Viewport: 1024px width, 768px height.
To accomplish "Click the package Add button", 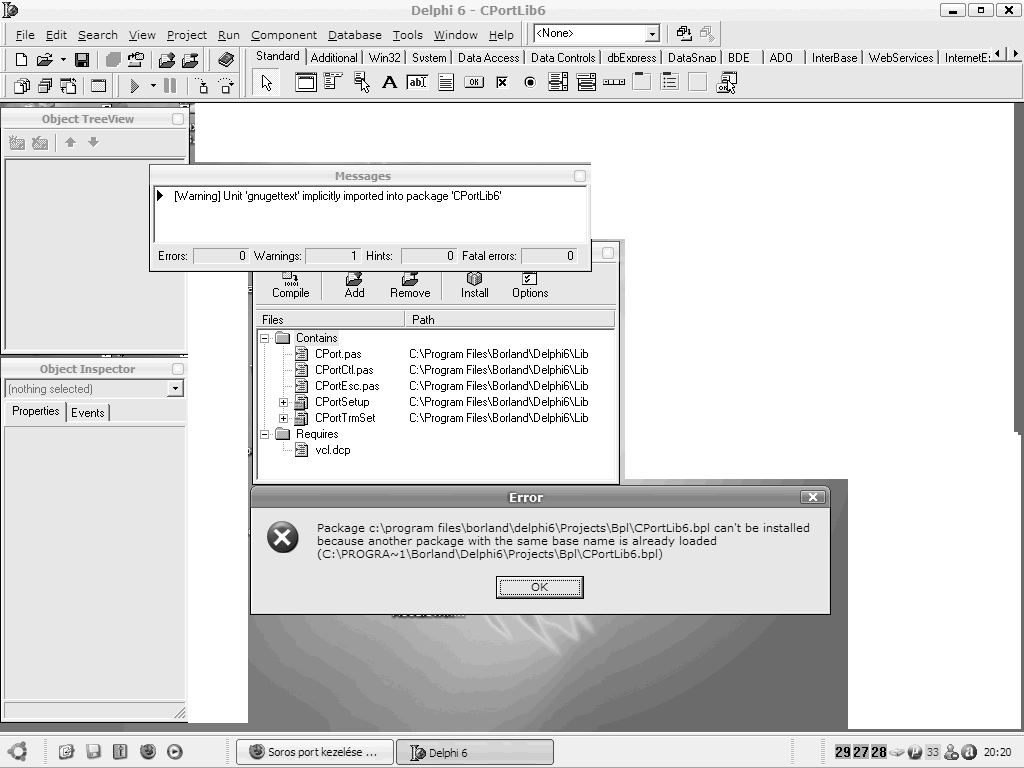I will (x=355, y=285).
